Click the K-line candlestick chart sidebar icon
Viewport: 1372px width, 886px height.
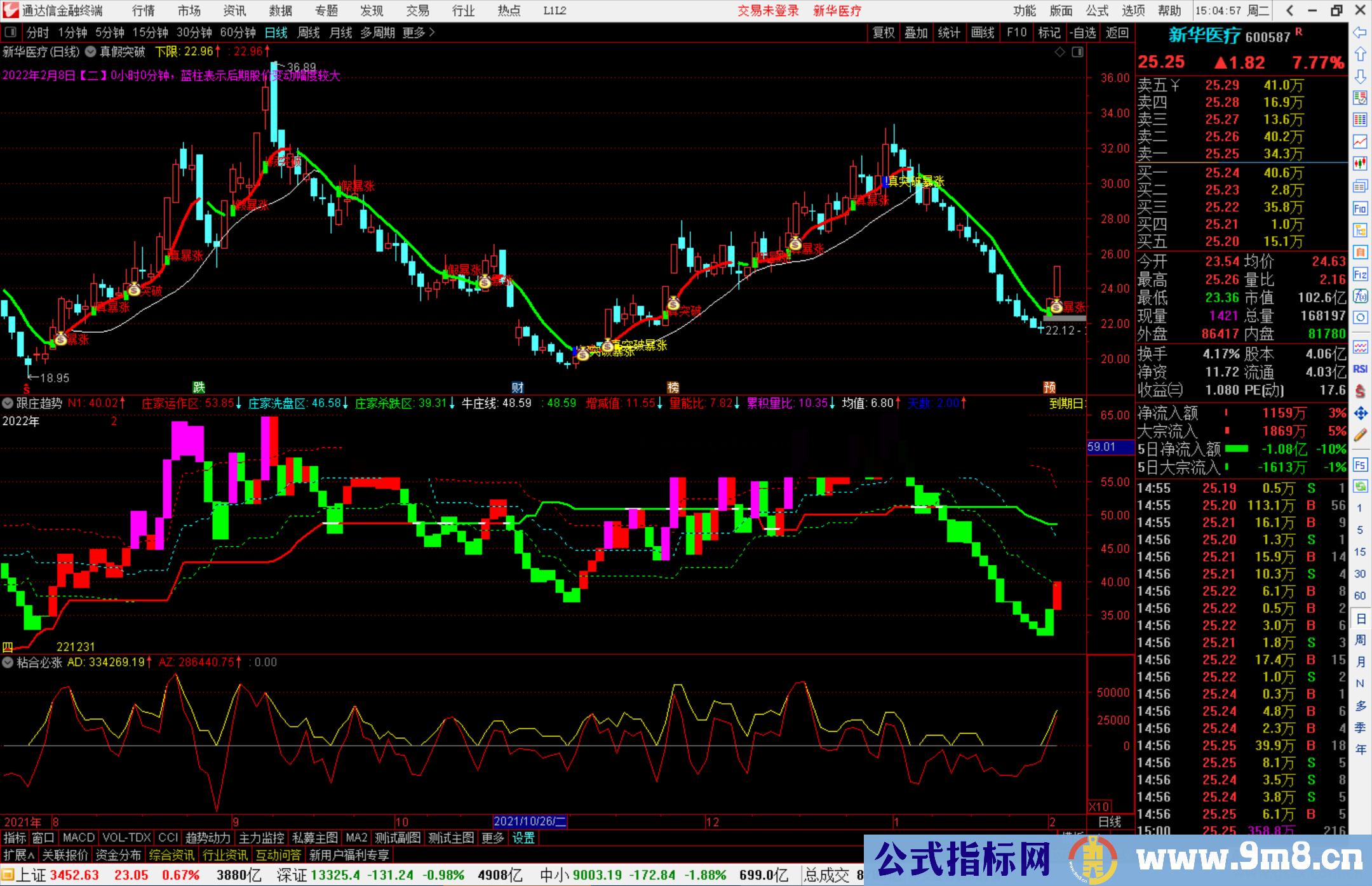point(1360,163)
